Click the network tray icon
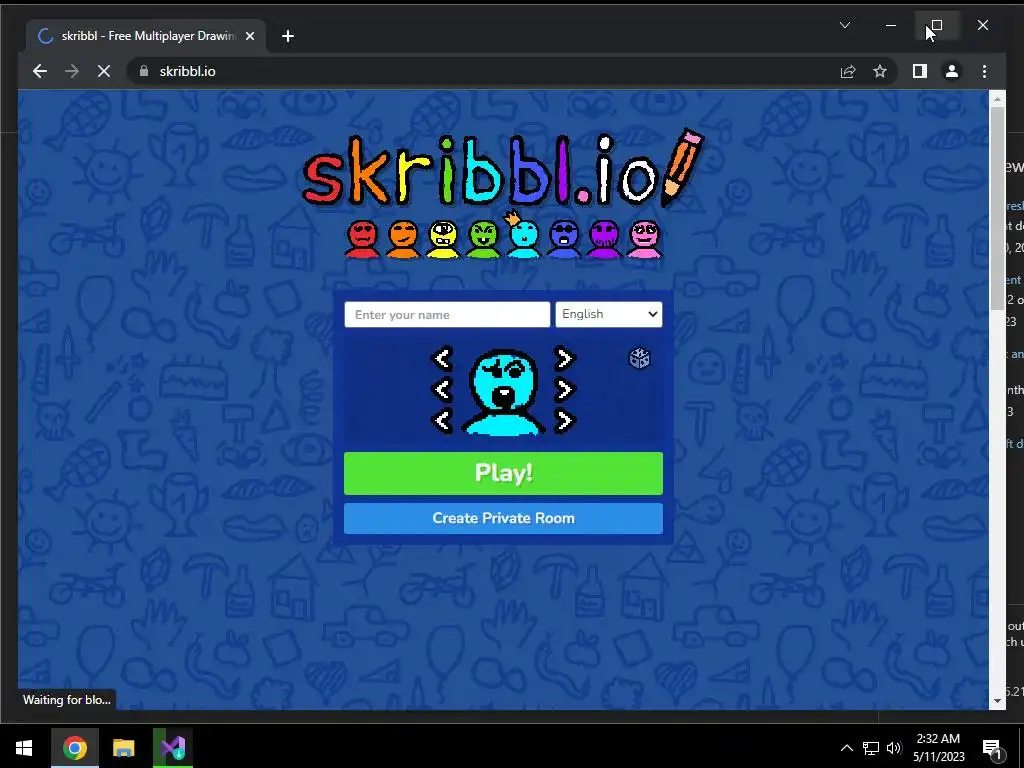 coord(871,748)
